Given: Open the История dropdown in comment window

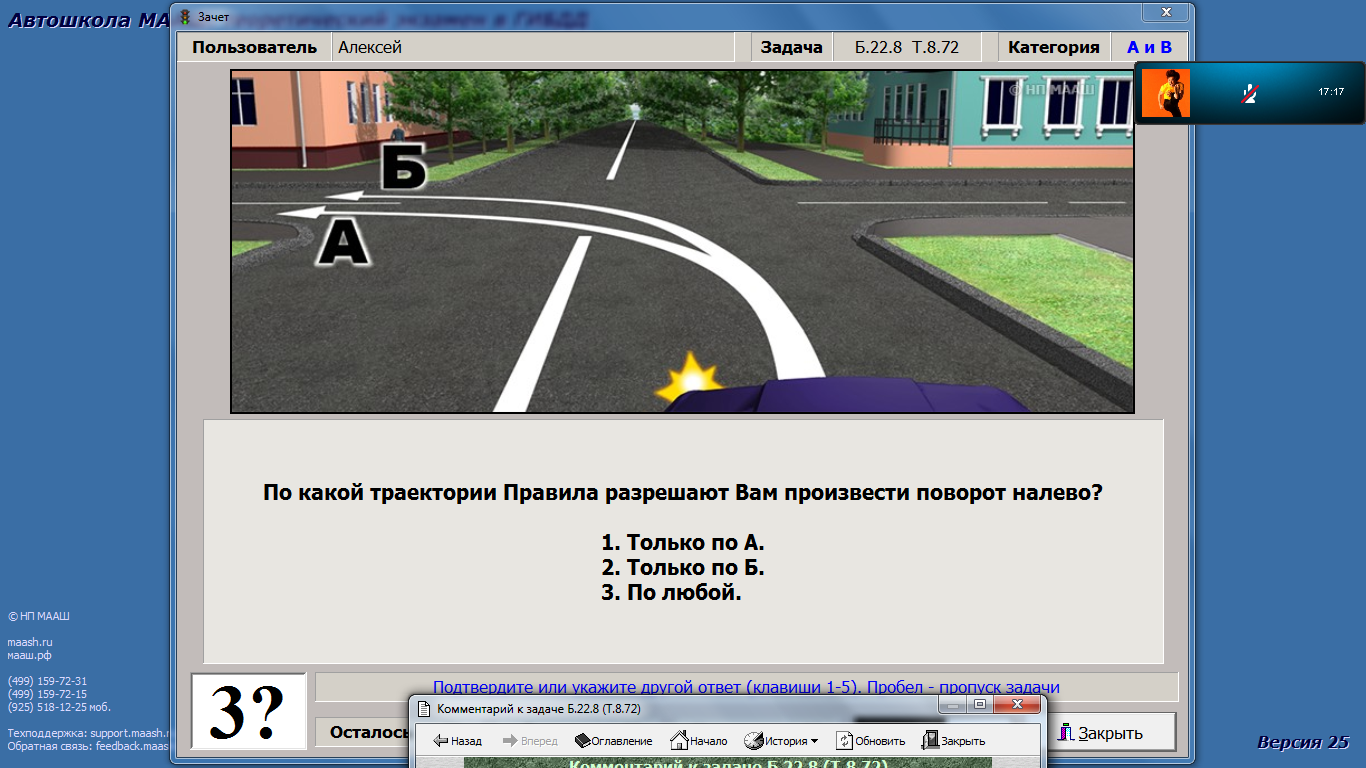Looking at the screenshot, I should click(x=781, y=741).
